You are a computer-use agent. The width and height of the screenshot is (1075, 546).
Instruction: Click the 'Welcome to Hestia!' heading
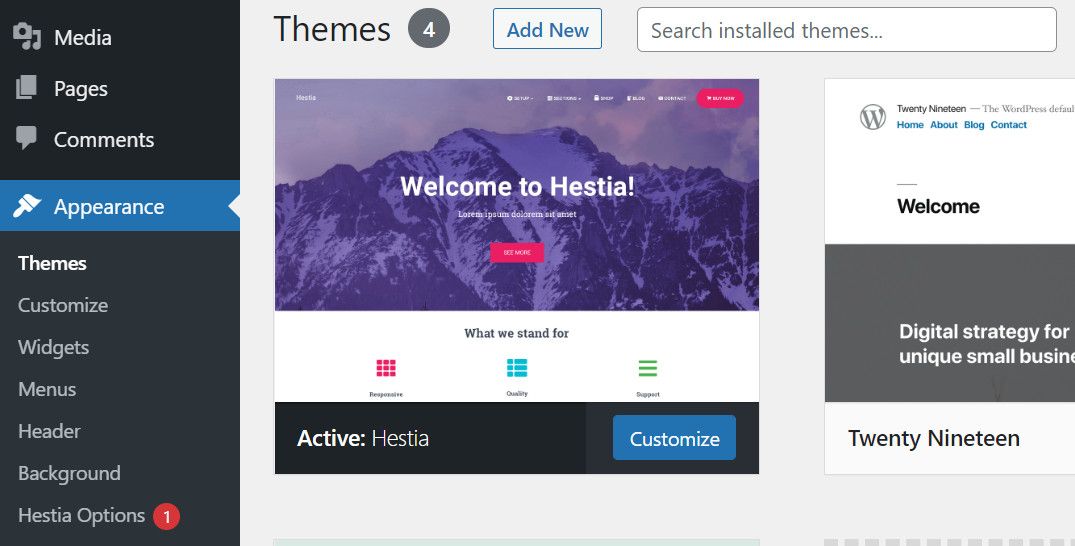click(x=517, y=187)
